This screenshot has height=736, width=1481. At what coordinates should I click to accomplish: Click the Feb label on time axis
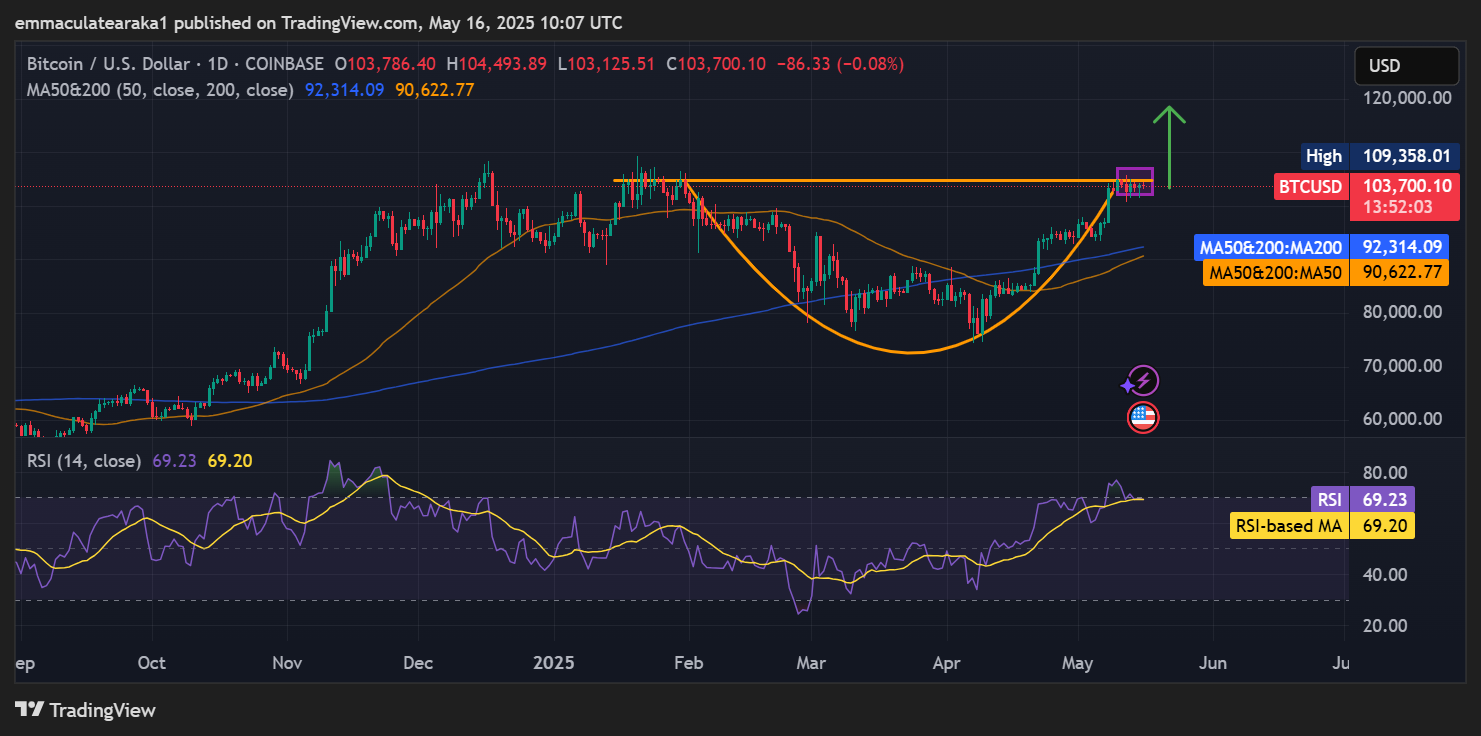[x=689, y=664]
